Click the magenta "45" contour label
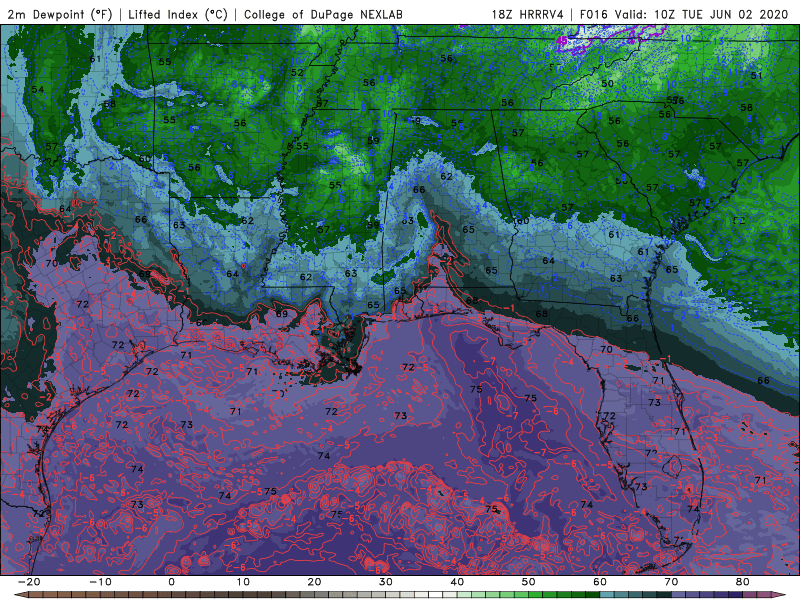Screen dimensions: 800x600 (x=562, y=40)
